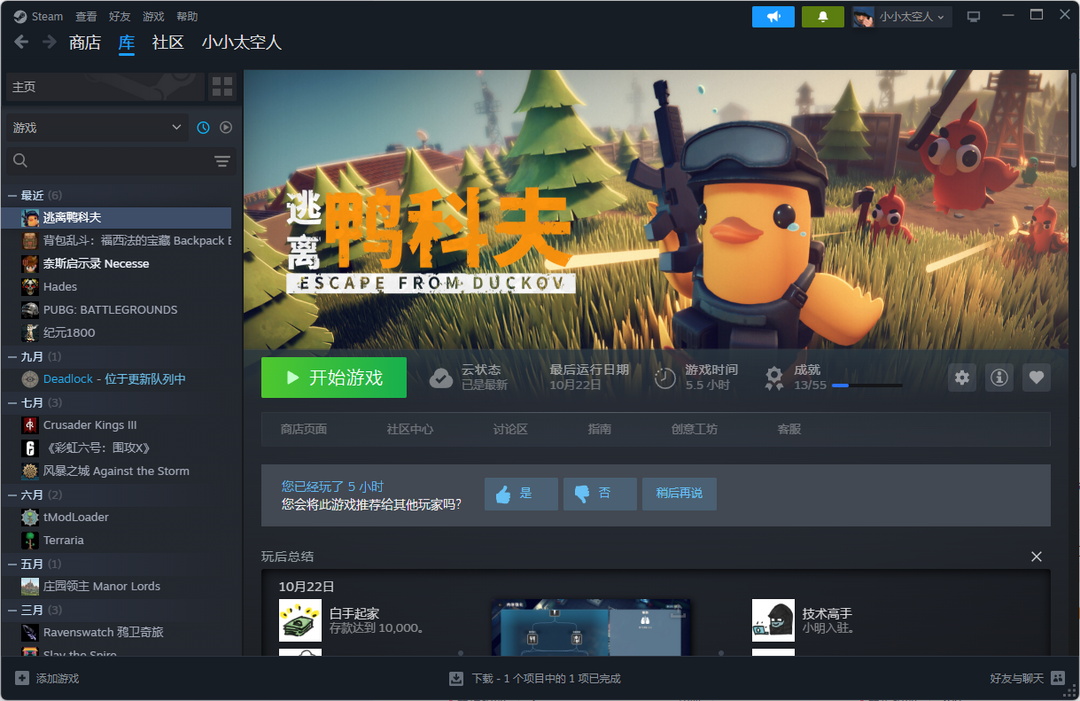The image size is (1080, 701).
Task: Open the 好友 menu
Action: pos(120,17)
